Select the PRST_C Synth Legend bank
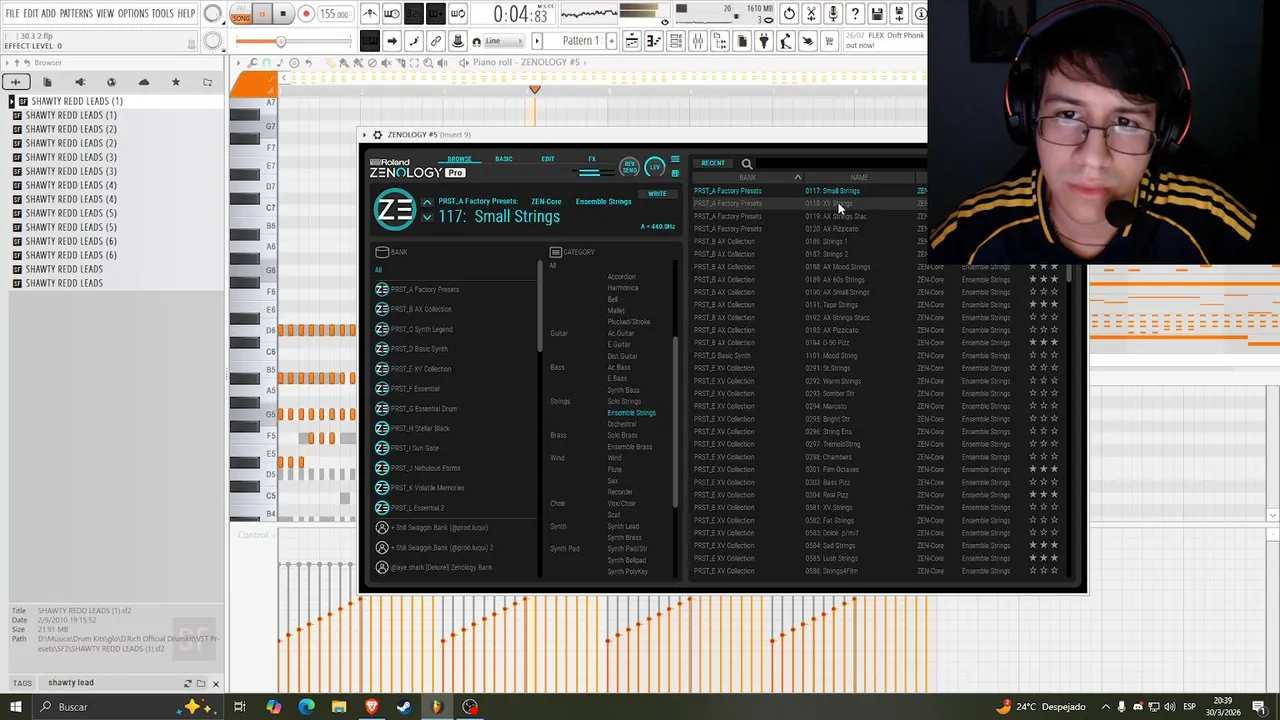The image size is (1280, 720). [x=421, y=329]
